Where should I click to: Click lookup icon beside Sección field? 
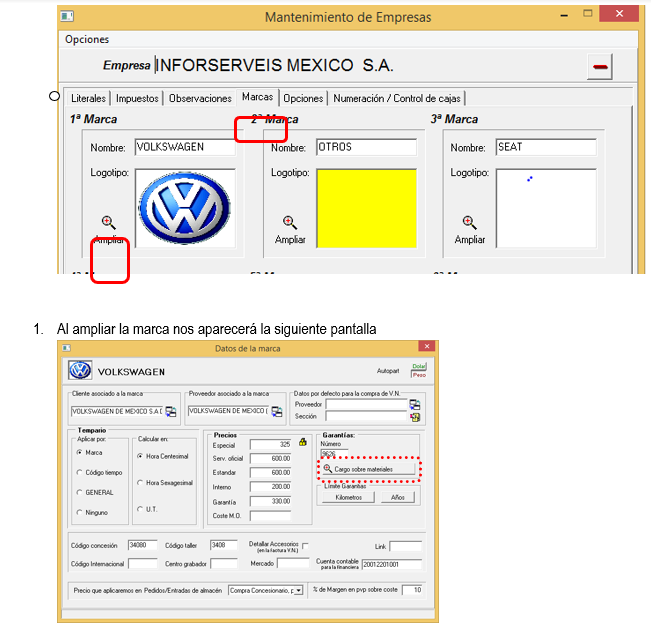pyautogui.click(x=415, y=418)
